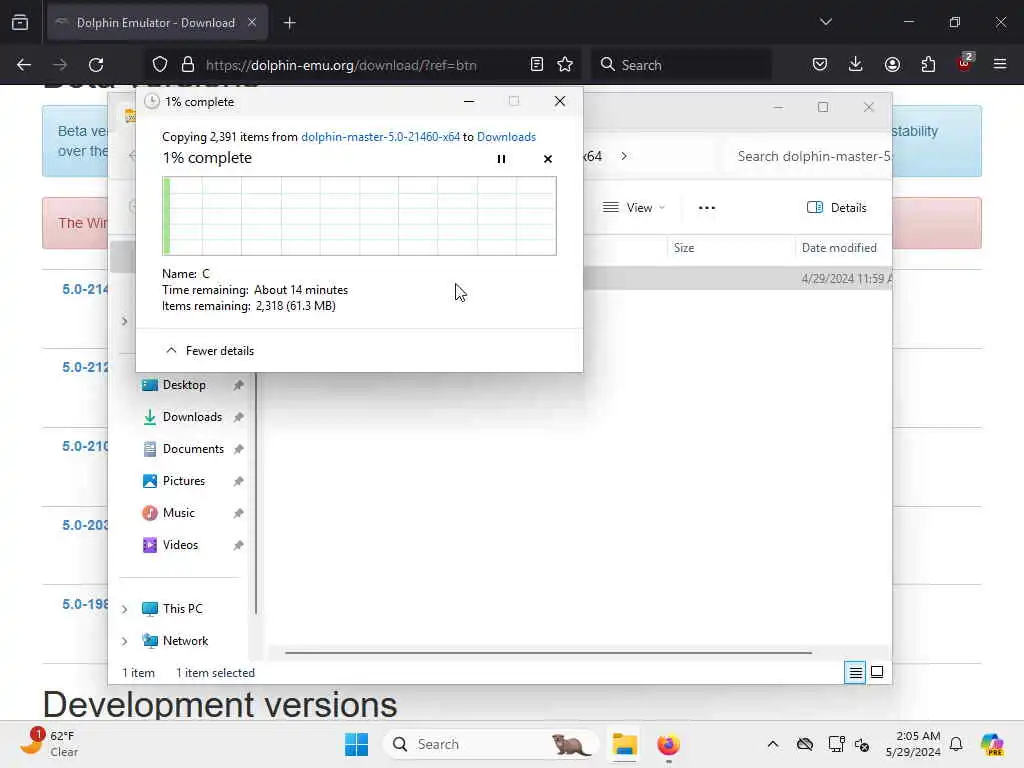Toggle Reader view in Firefox

(x=537, y=65)
